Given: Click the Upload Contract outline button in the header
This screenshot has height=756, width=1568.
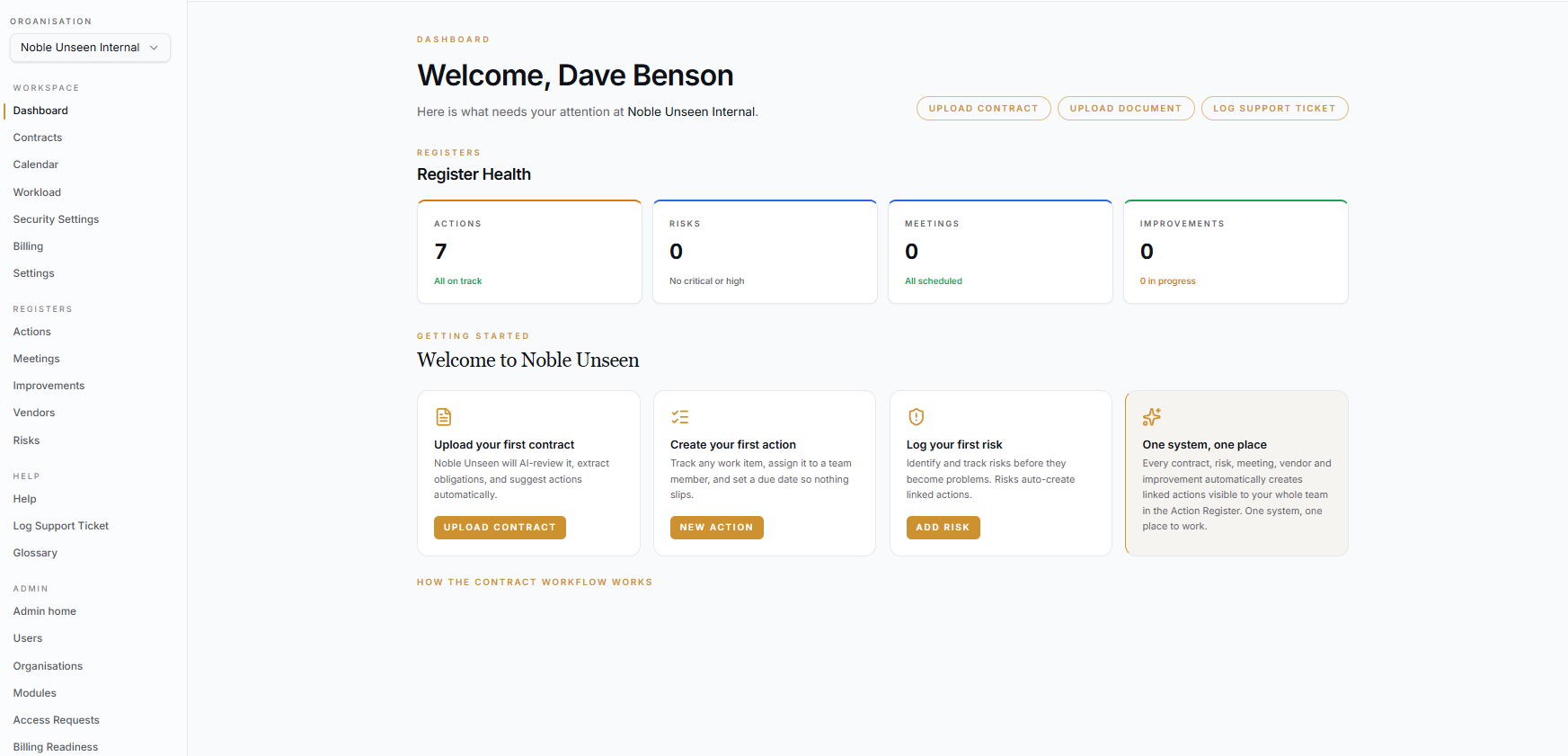Looking at the screenshot, I should click(x=983, y=108).
